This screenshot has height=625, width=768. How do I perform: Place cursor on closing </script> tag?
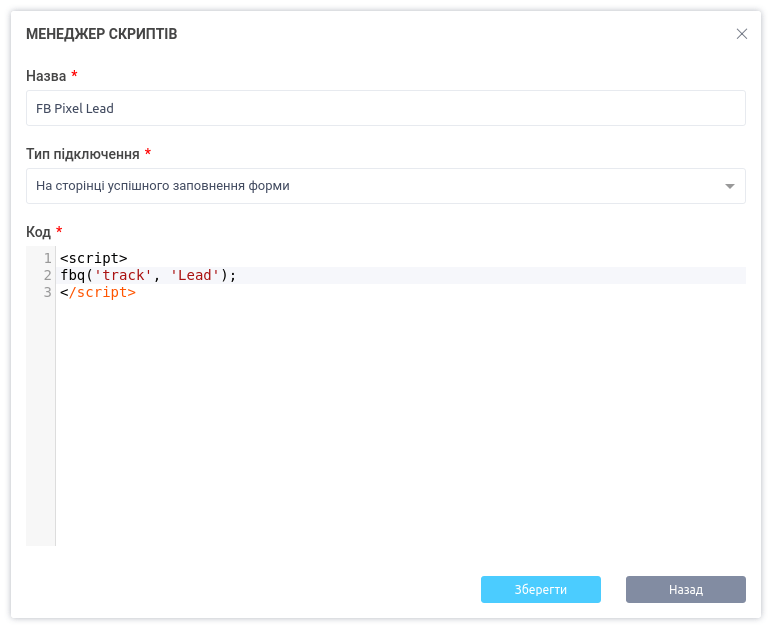(100, 293)
